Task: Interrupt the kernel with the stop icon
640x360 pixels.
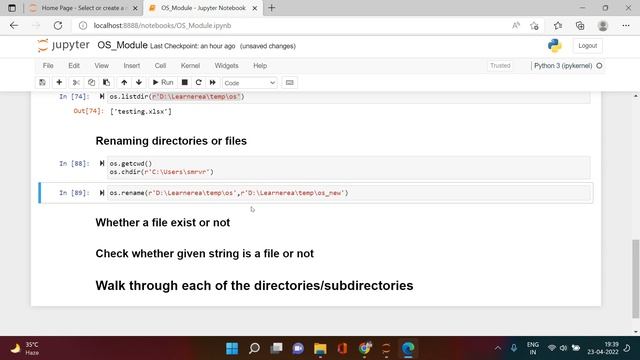Action: click(184, 82)
